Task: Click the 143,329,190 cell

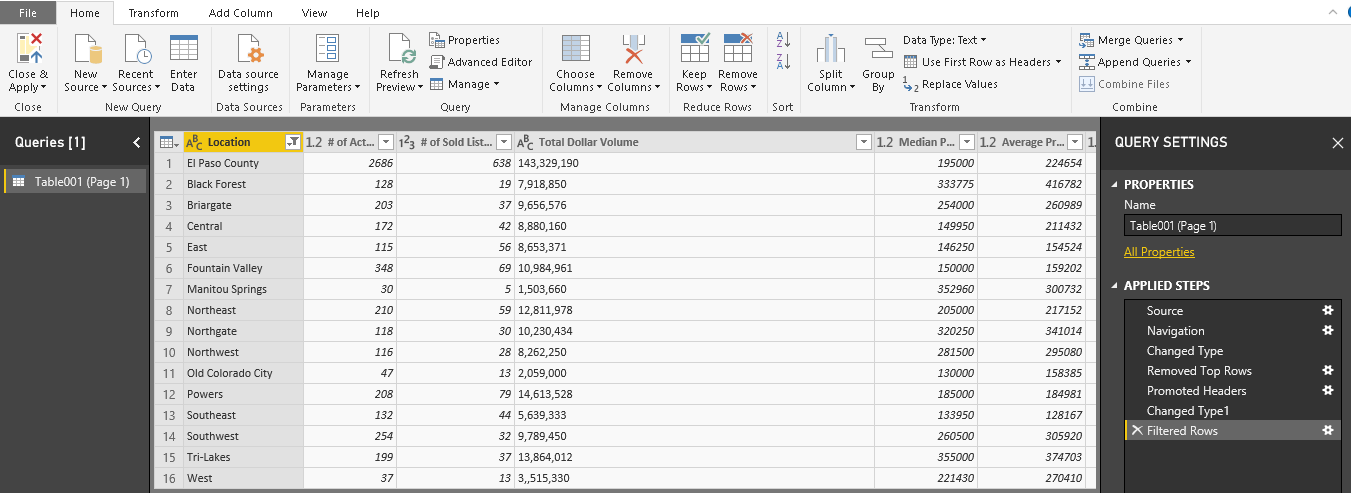Action: [694, 163]
